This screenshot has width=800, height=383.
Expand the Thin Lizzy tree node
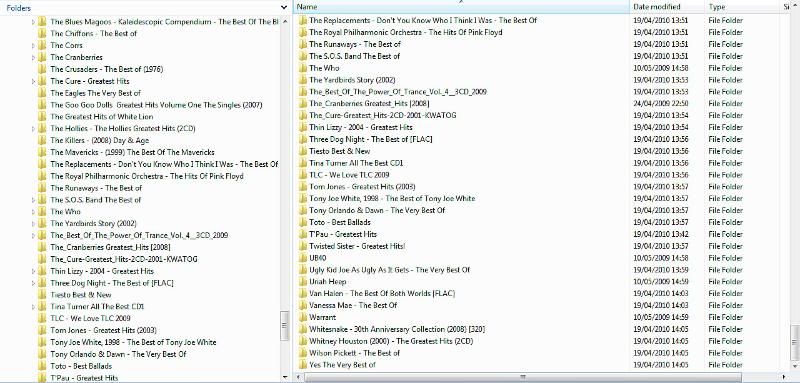[x=34, y=271]
